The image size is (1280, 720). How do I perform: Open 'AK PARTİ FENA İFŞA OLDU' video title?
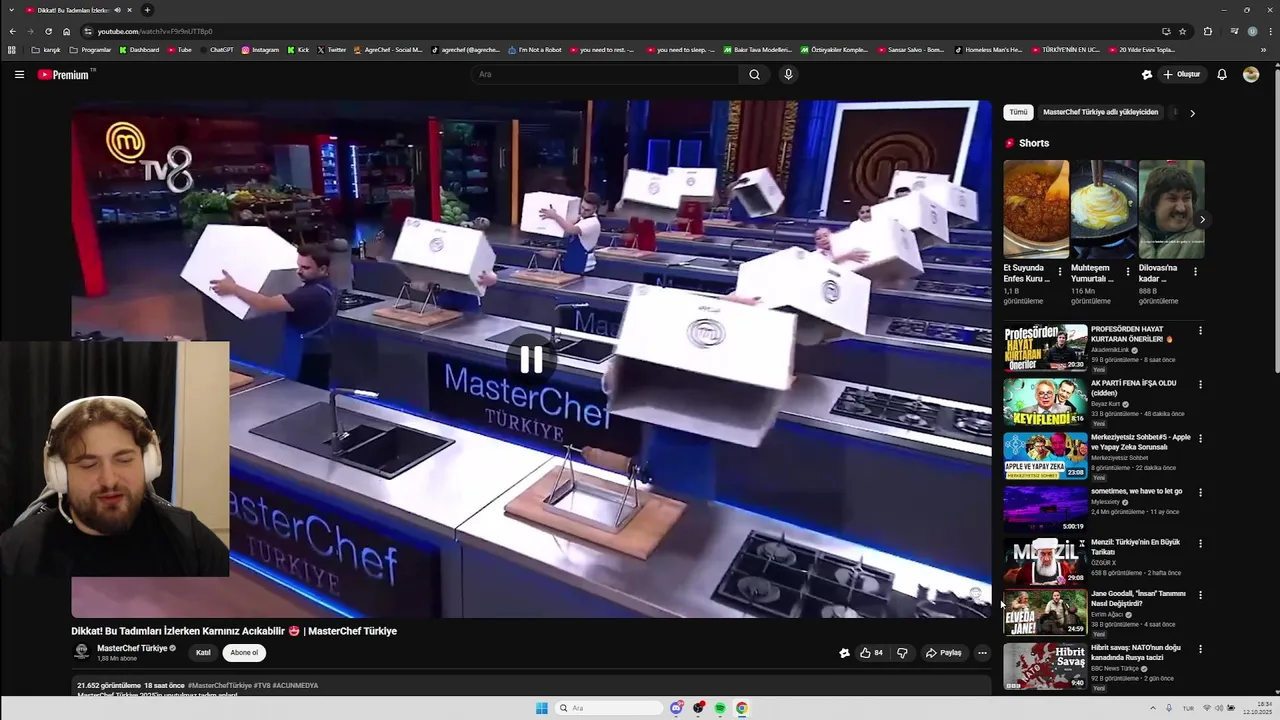pyautogui.click(x=1133, y=388)
